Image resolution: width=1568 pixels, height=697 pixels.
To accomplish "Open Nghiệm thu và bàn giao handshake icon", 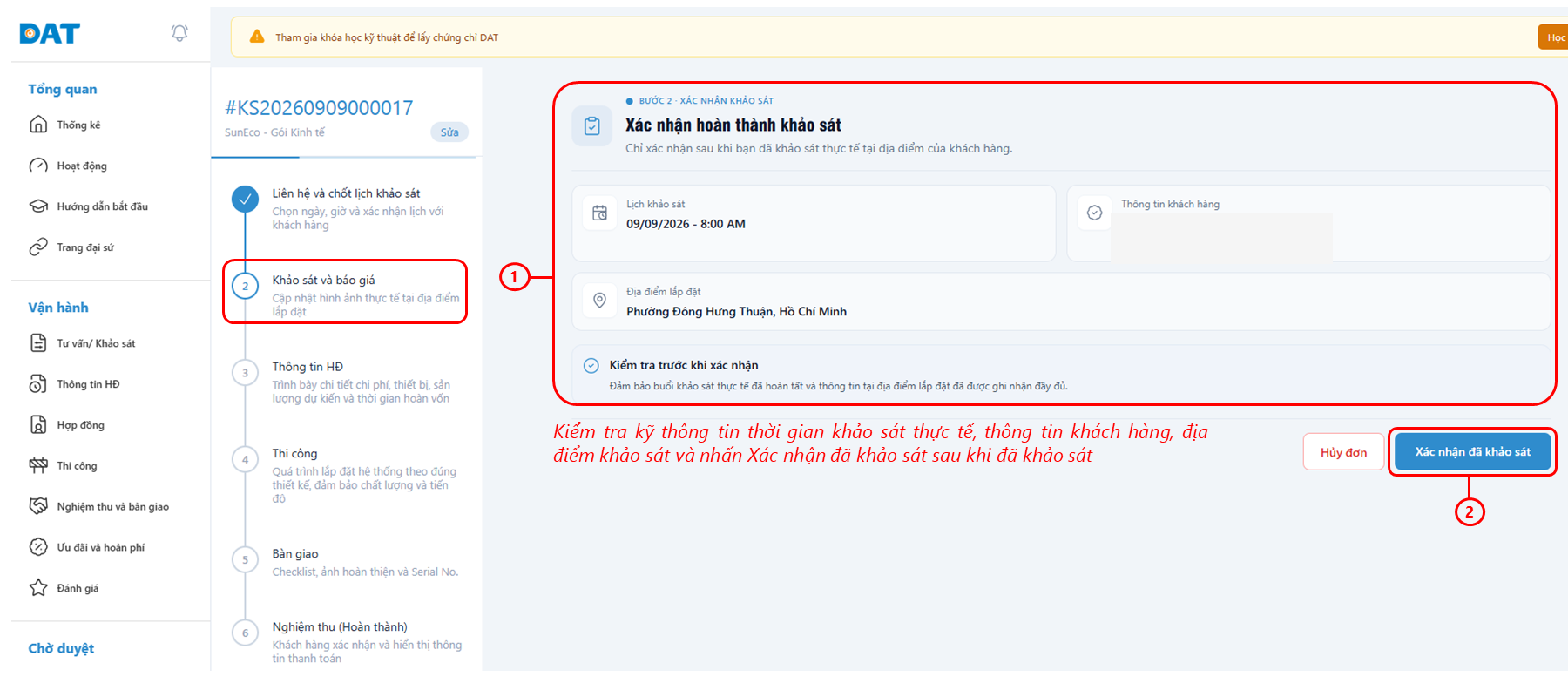I will [38, 506].
